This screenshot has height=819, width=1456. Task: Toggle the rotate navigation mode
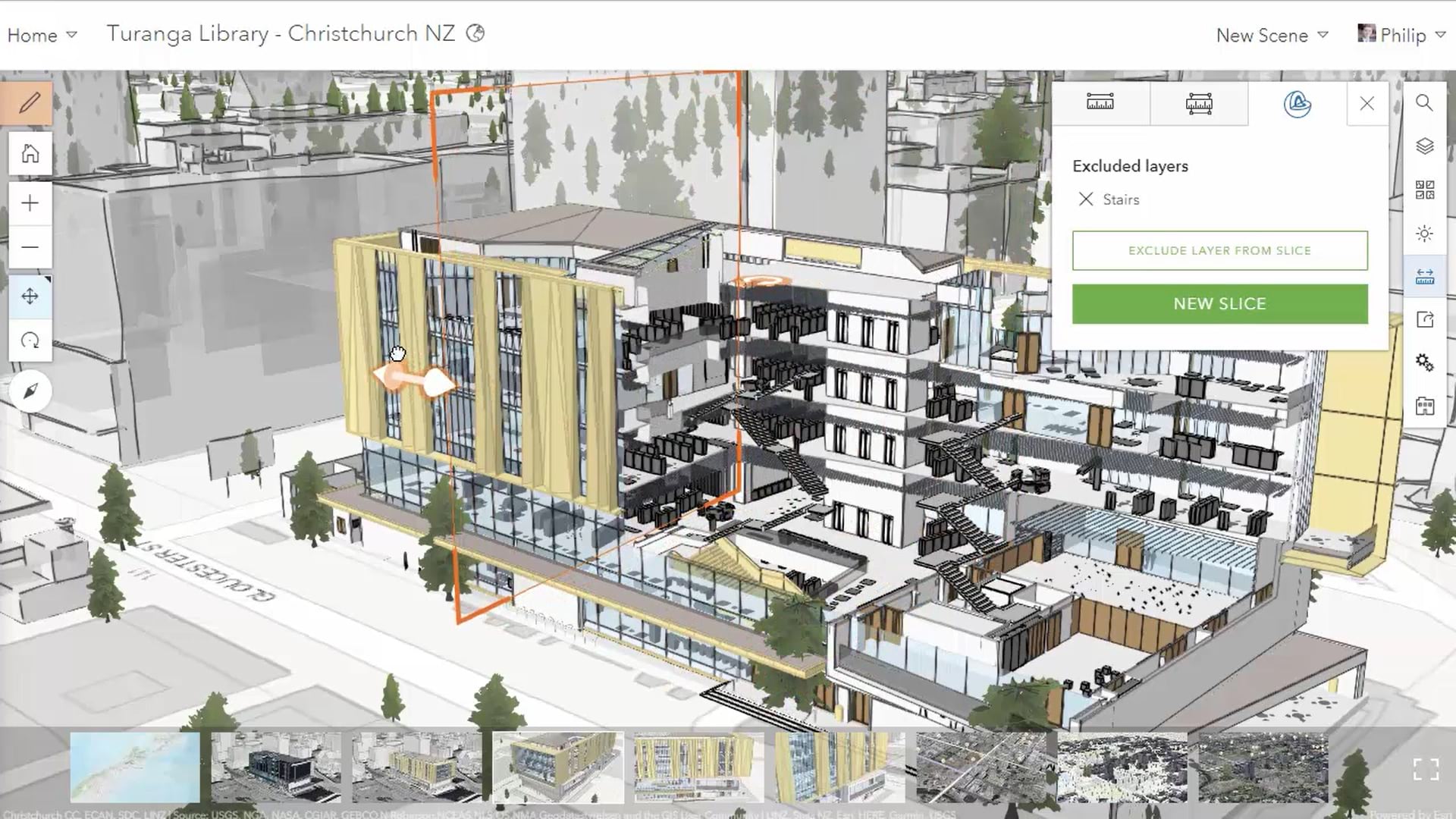(x=30, y=341)
